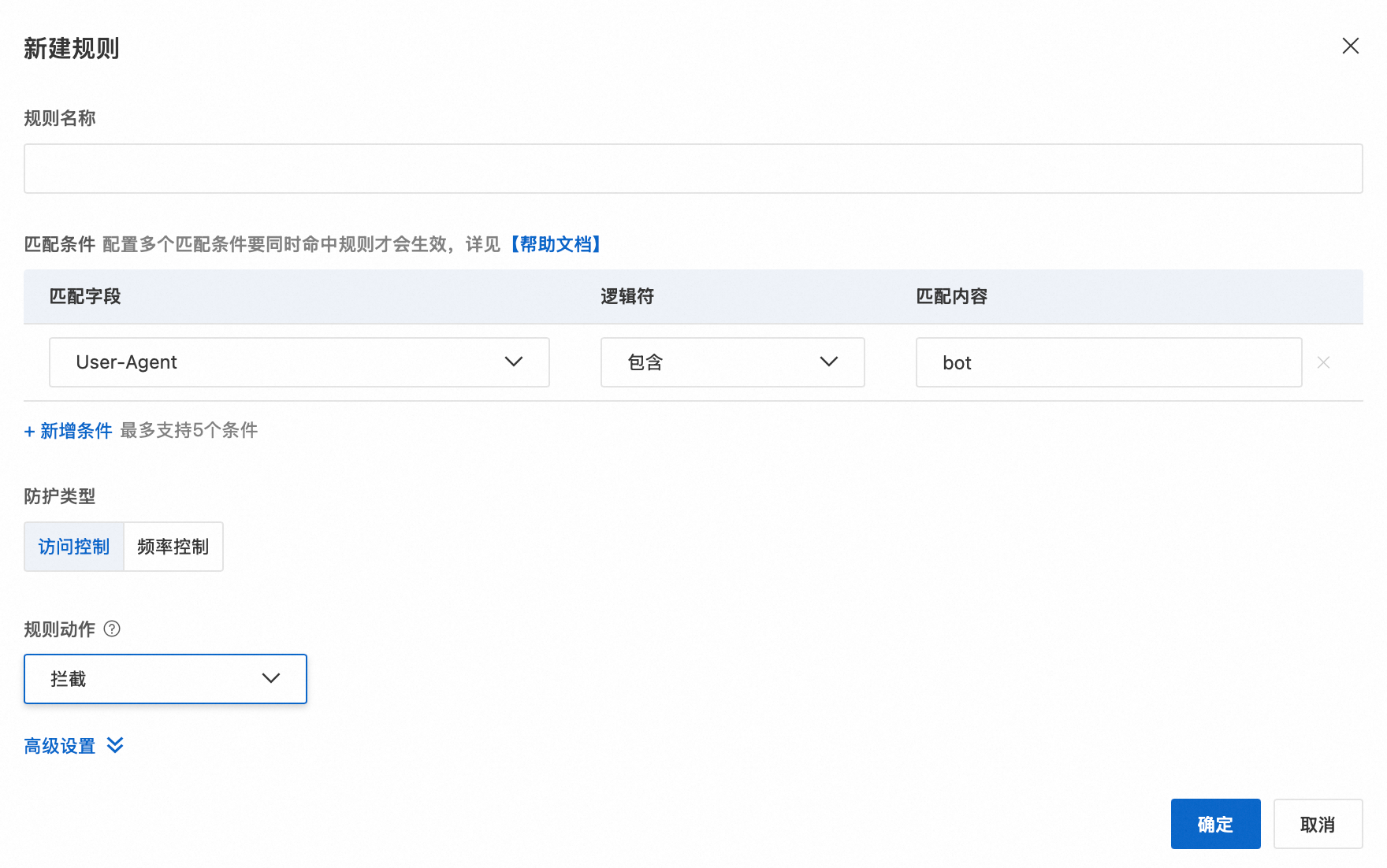This screenshot has height=868, width=1387.
Task: Open the User-Agent 匹配字段 dropdown
Action: coord(299,362)
